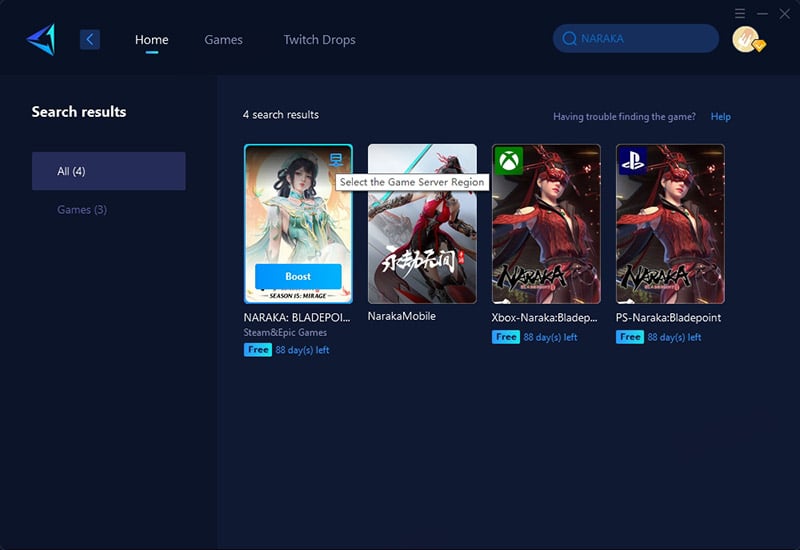Focus the NARAKA search field

(636, 38)
